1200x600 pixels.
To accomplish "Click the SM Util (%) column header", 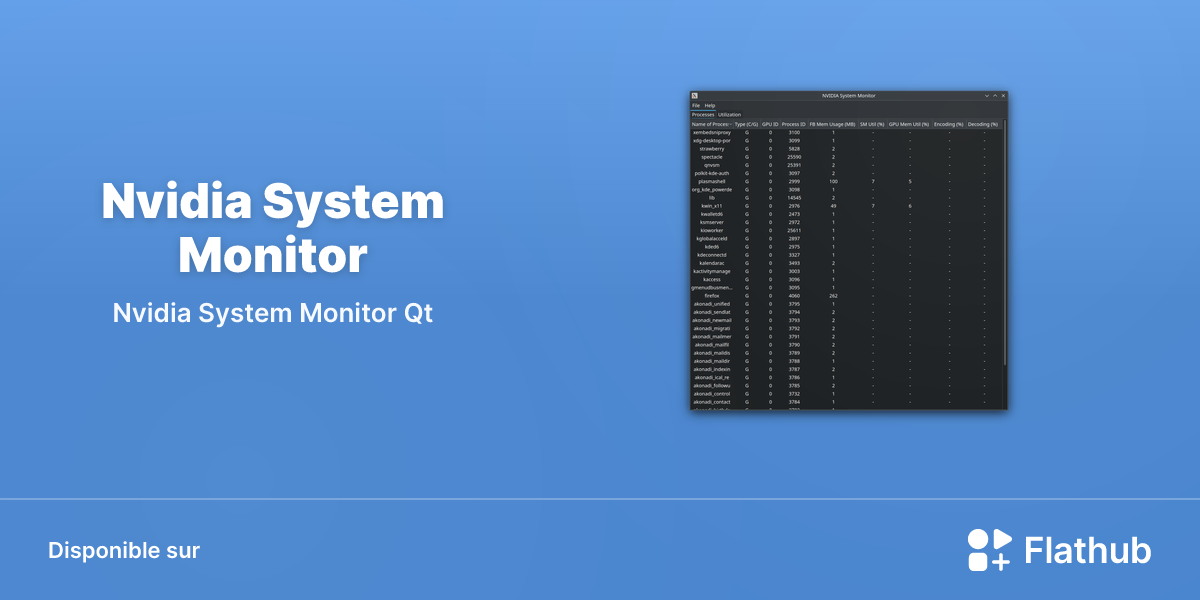I will 872,124.
